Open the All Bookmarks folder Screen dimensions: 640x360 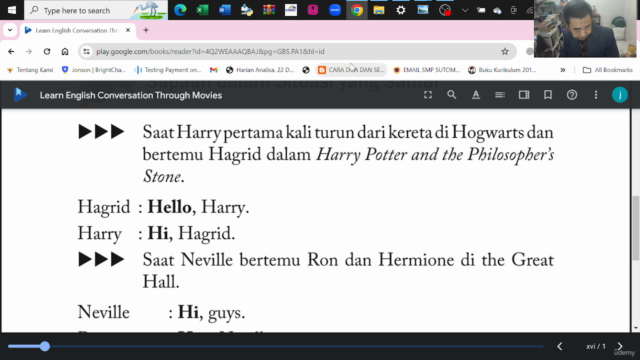[x=607, y=70]
